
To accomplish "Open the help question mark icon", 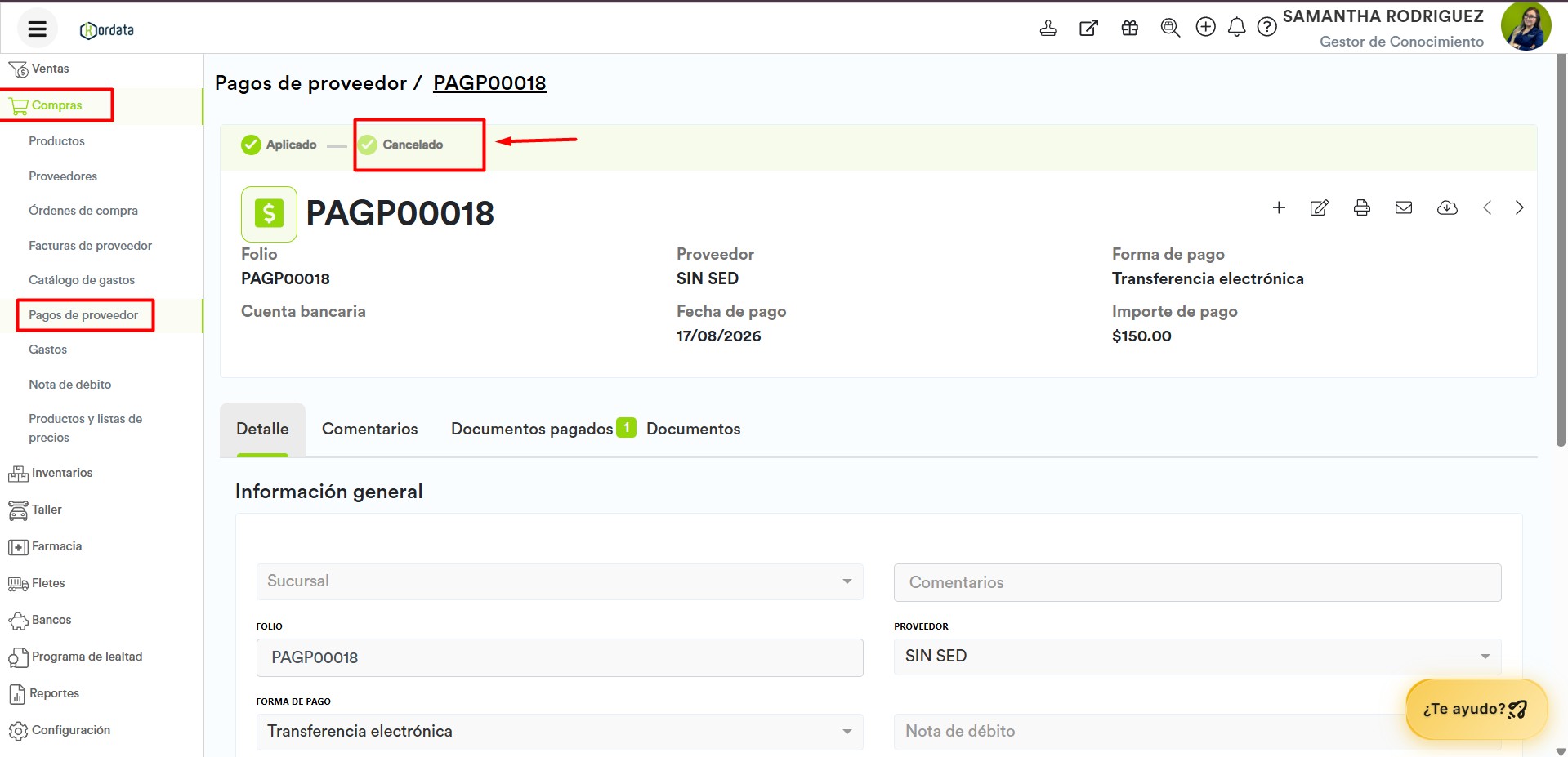I will (1266, 27).
